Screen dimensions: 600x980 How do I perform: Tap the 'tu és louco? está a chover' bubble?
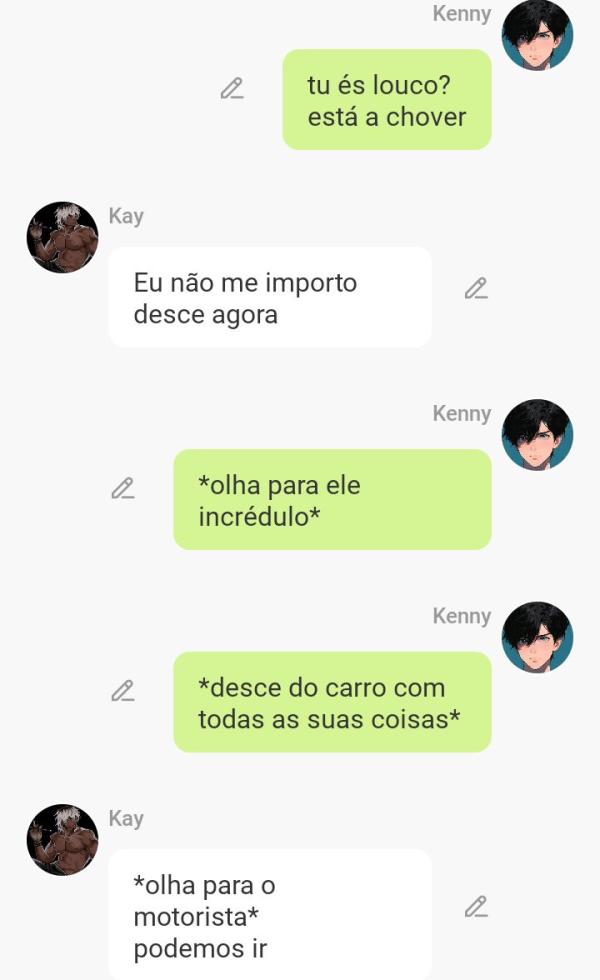point(387,99)
